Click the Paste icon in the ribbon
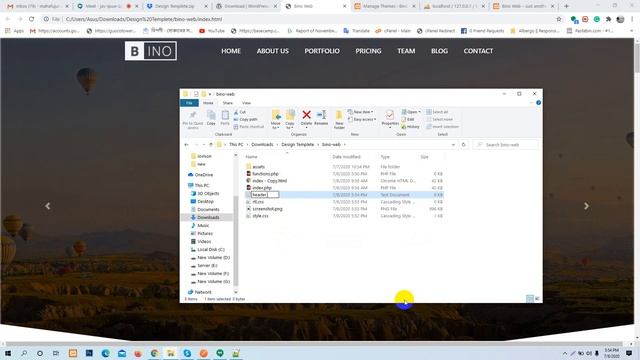 tap(225, 116)
